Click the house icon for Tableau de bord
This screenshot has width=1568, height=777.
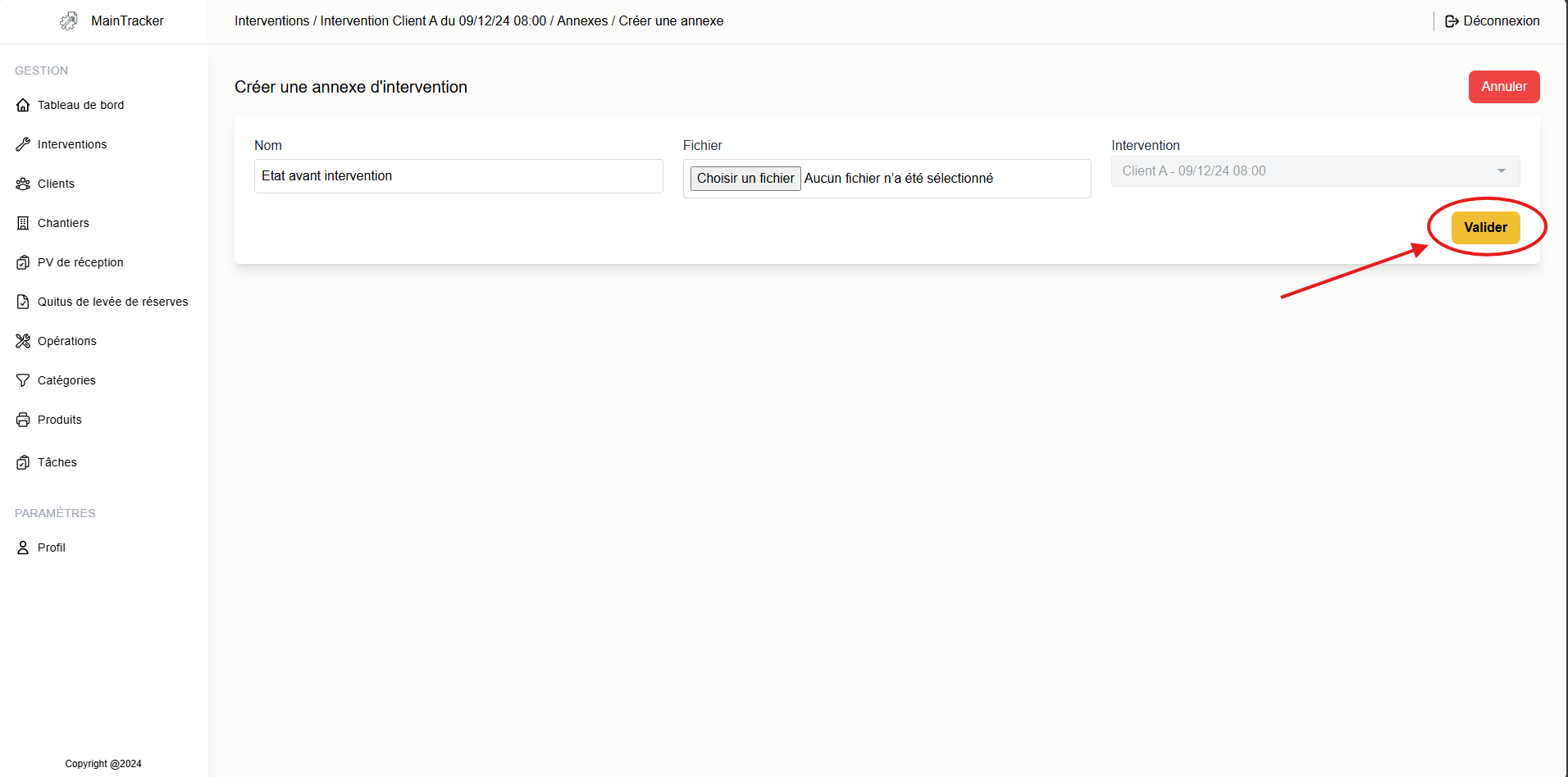coord(23,105)
